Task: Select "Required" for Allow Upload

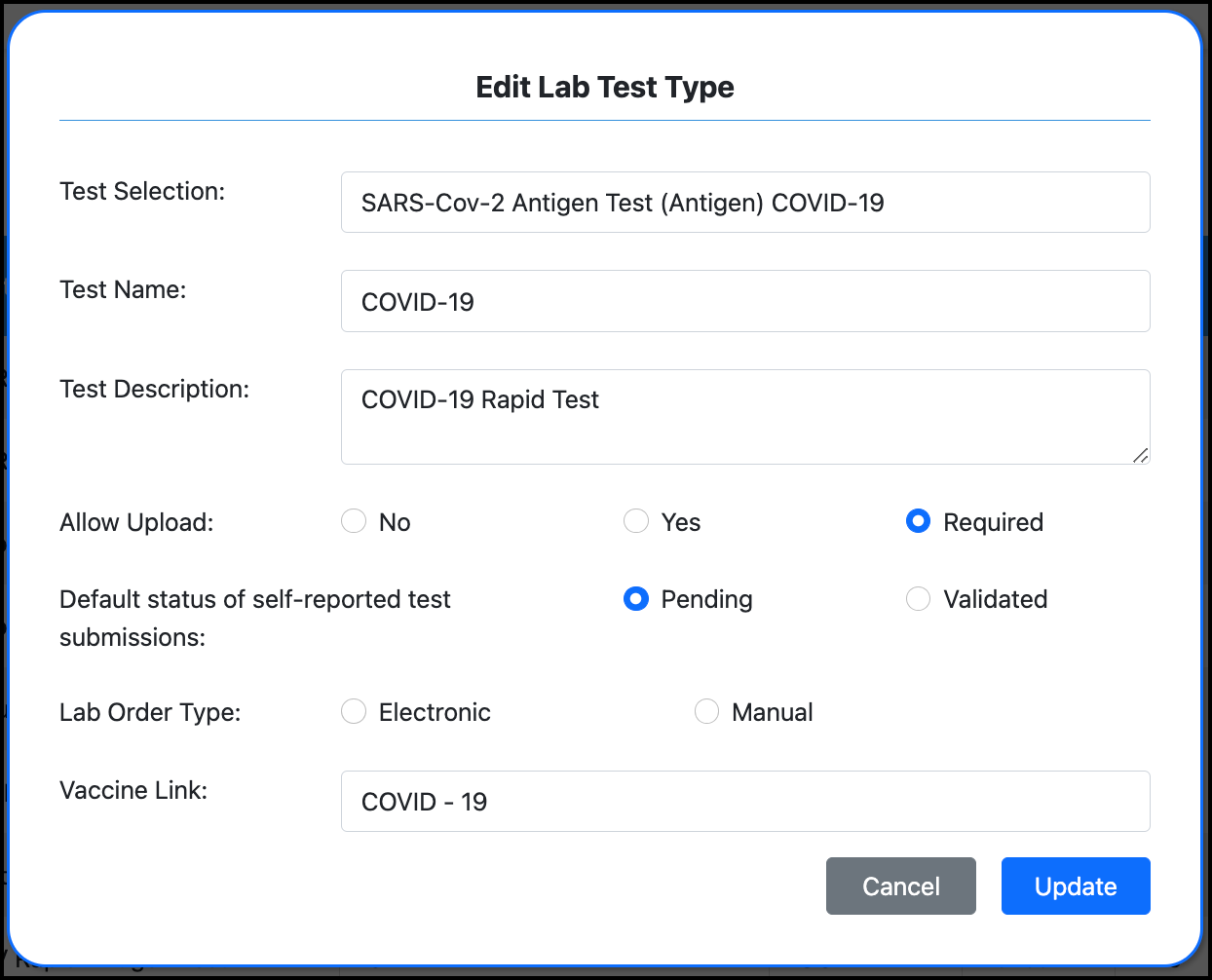Action: pyautogui.click(x=918, y=521)
